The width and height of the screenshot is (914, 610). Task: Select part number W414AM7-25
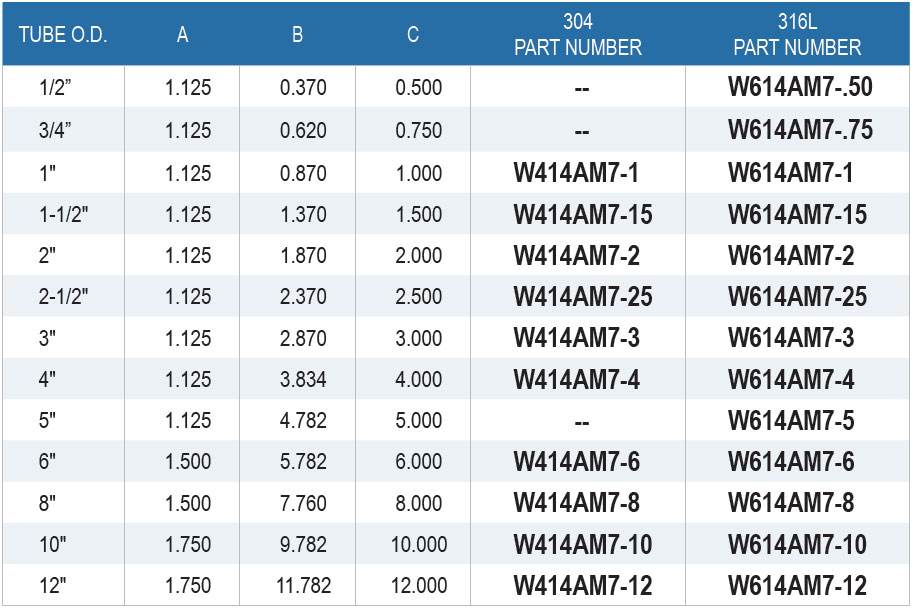click(x=582, y=296)
